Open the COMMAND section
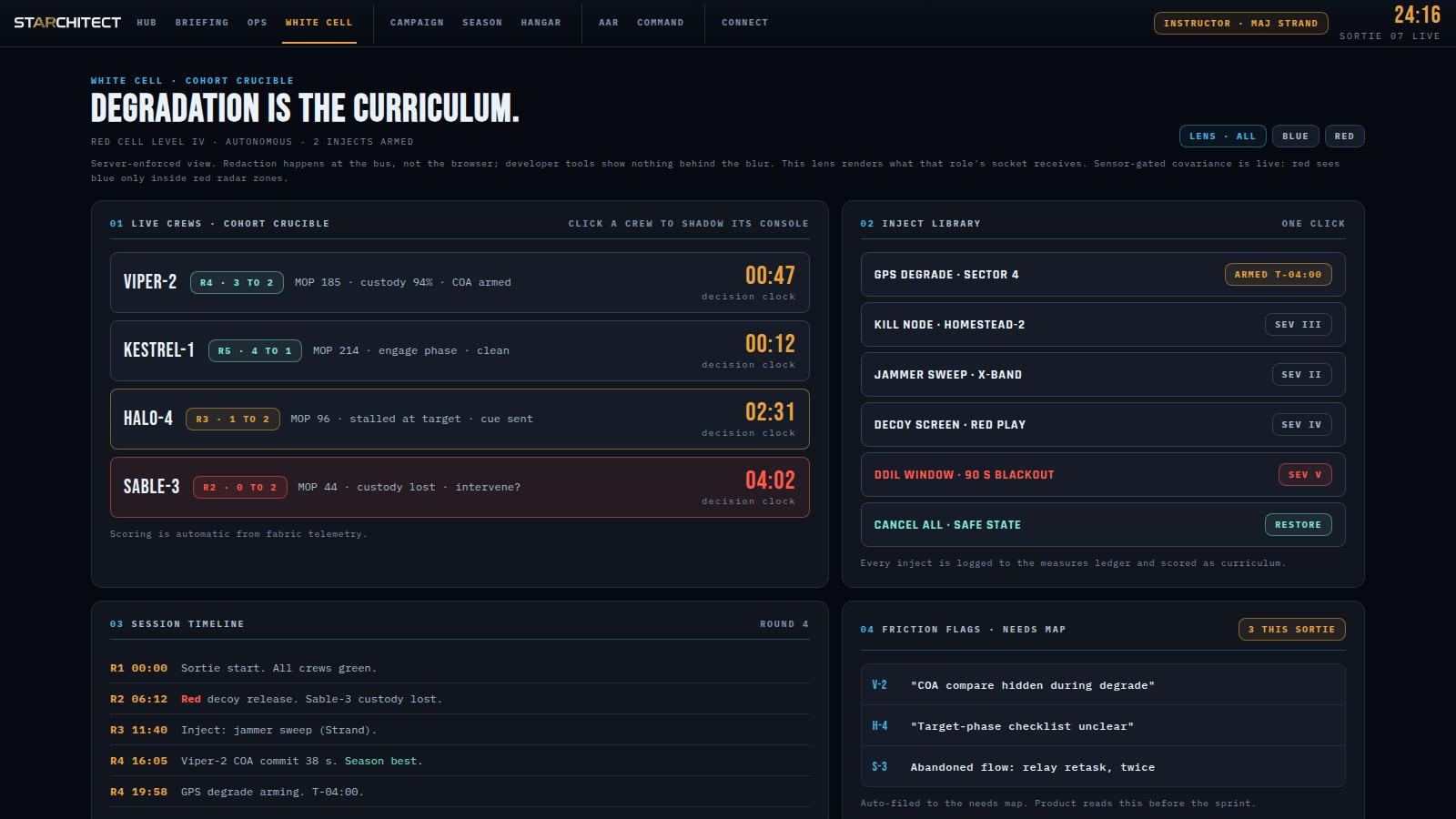Image resolution: width=1456 pixels, height=819 pixels. pos(661,22)
